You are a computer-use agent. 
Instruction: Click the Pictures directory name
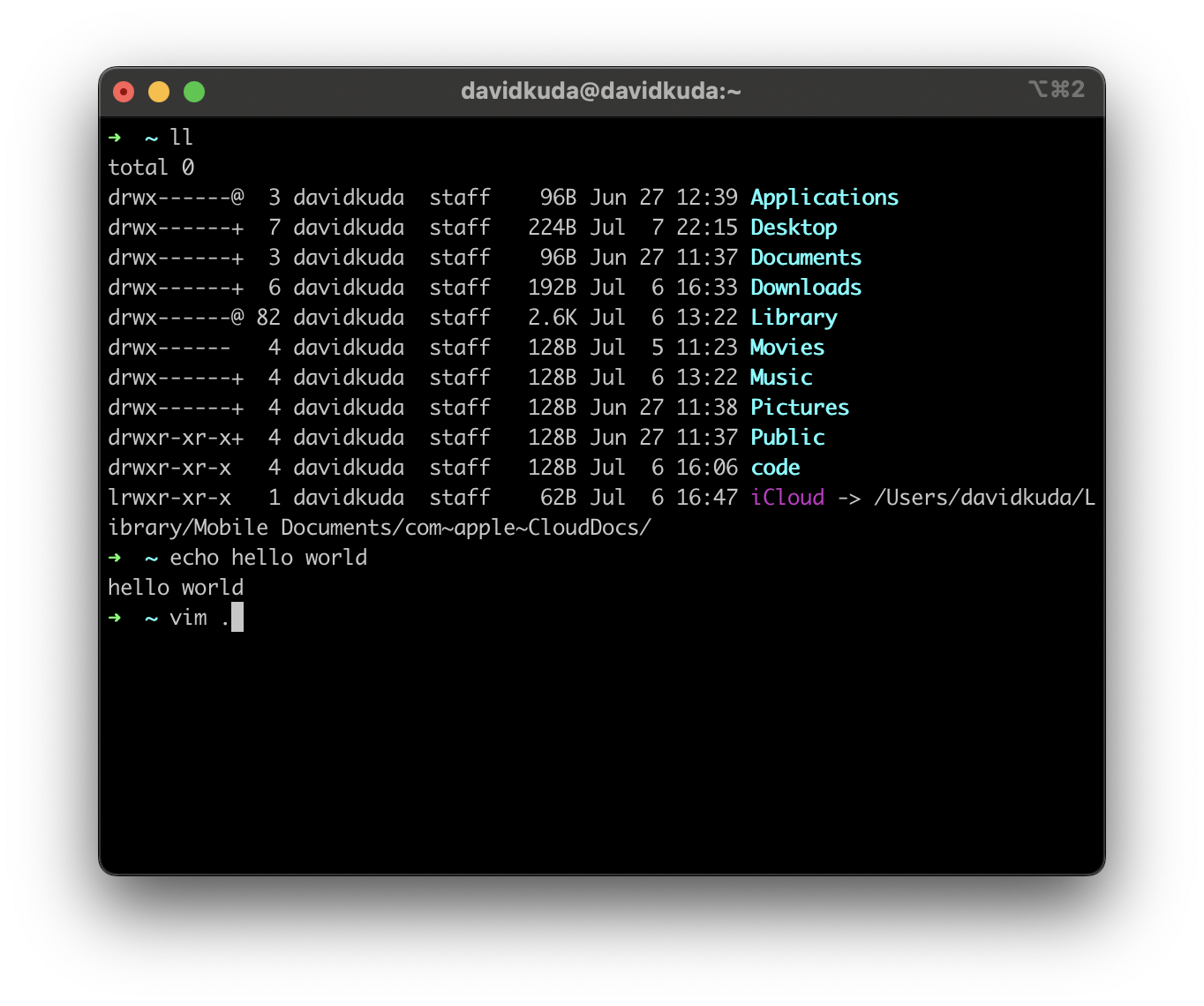click(800, 408)
